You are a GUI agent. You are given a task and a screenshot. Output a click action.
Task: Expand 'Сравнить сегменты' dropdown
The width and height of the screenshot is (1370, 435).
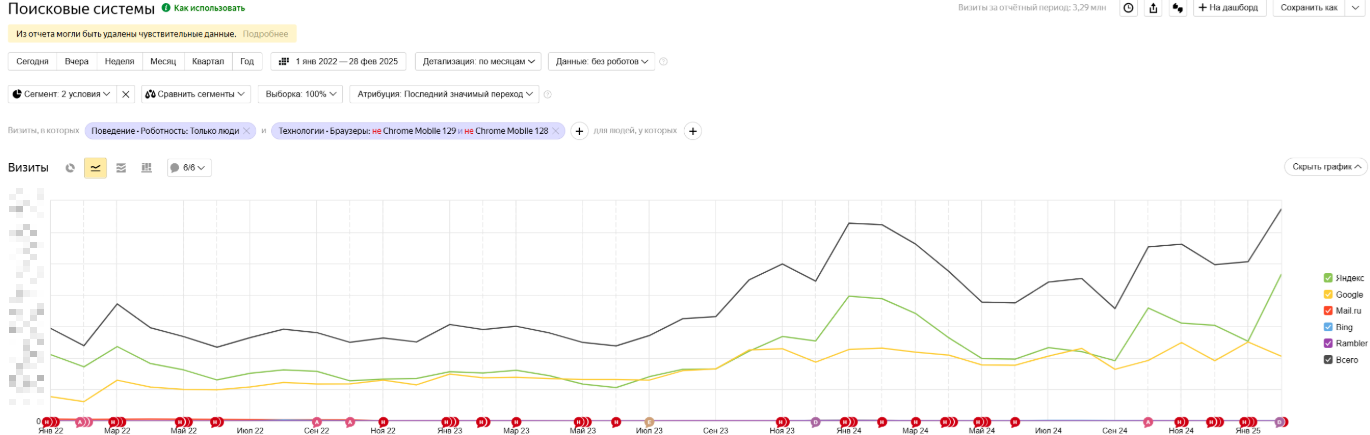click(196, 94)
